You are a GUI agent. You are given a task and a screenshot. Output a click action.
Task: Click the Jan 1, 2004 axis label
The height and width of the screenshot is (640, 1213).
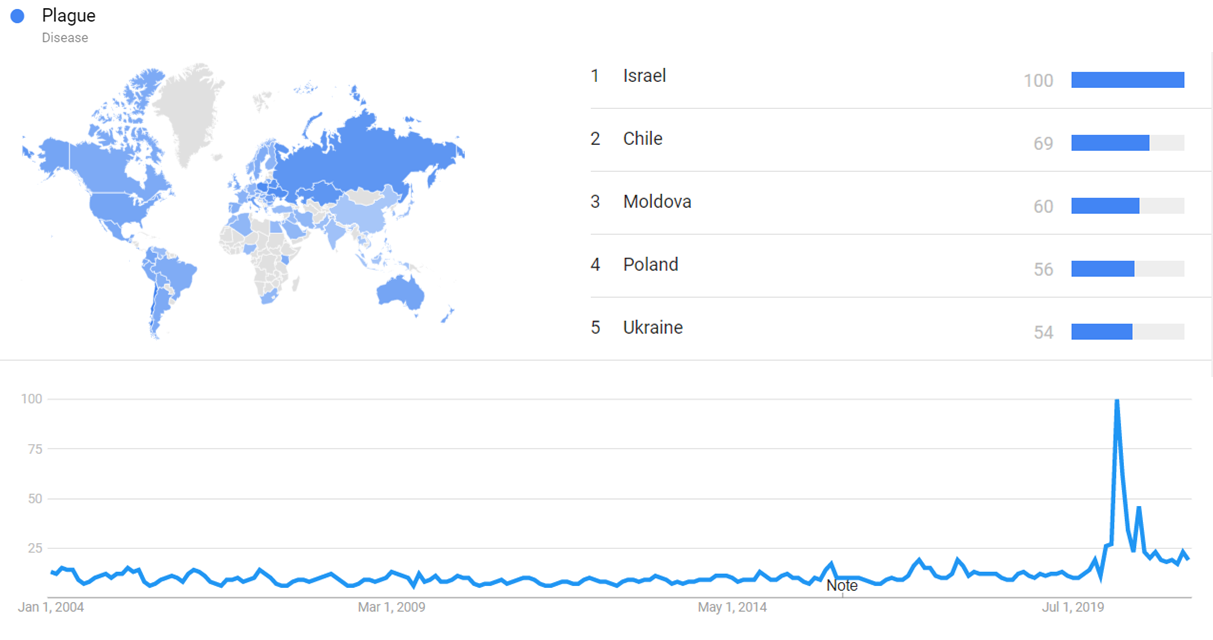point(51,607)
